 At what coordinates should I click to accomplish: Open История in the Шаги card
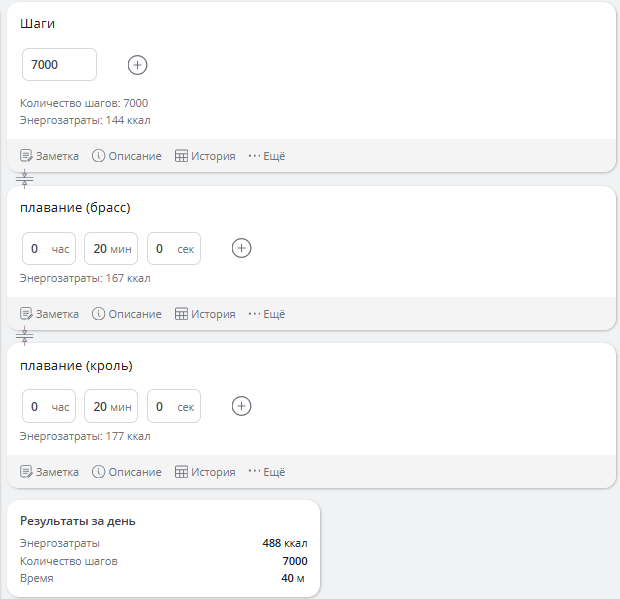pos(205,156)
